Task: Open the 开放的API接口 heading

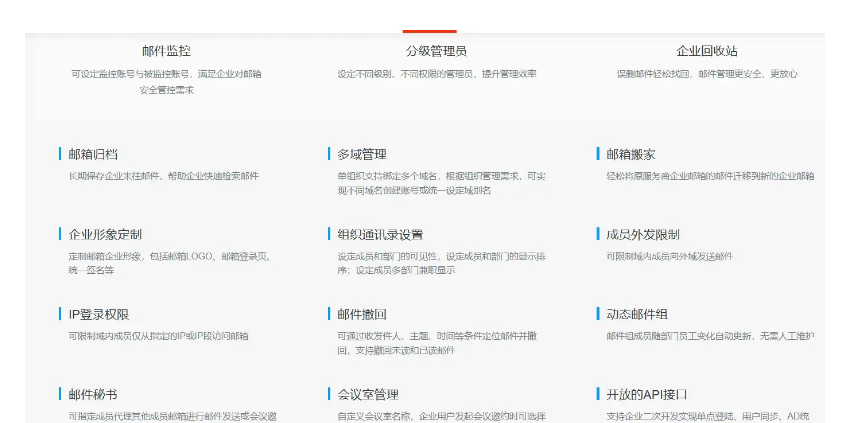Action: pyautogui.click(x=647, y=394)
